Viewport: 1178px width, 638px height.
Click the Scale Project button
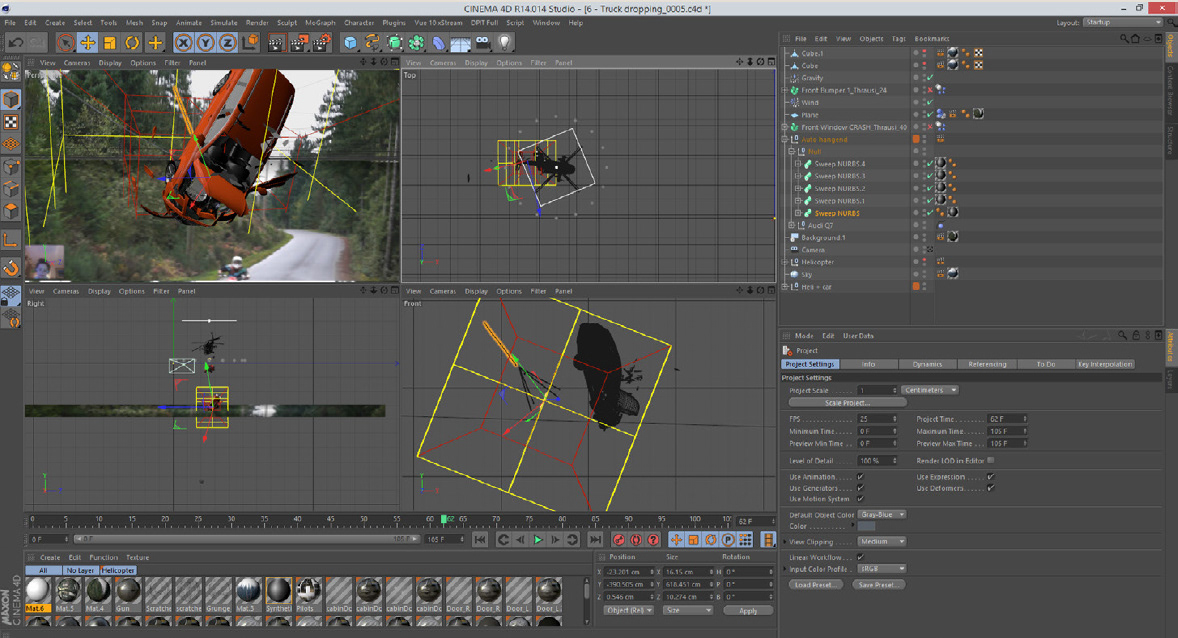point(847,403)
